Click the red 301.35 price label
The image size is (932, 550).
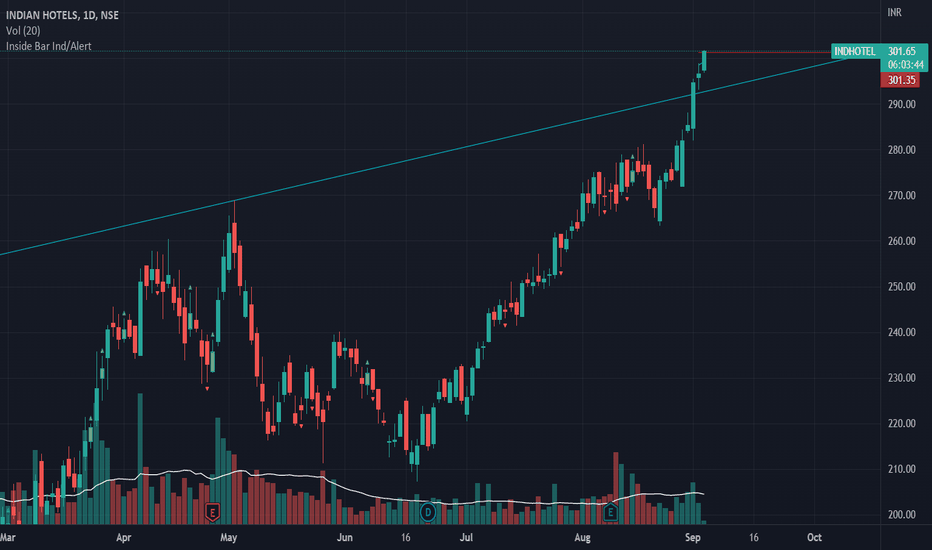click(901, 80)
